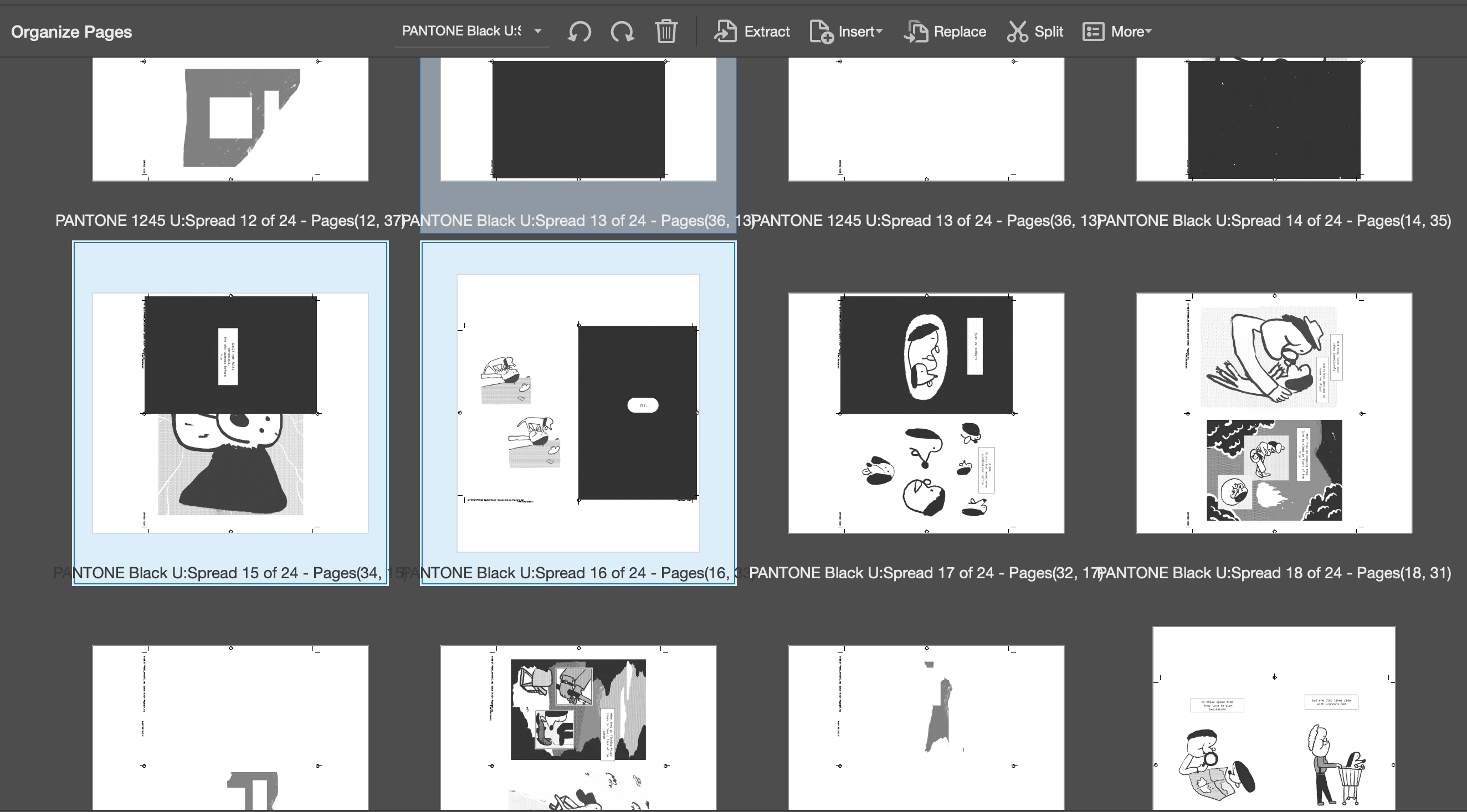Viewport: 1467px width, 812px height.
Task: Click the Replace text label
Action: [960, 32]
